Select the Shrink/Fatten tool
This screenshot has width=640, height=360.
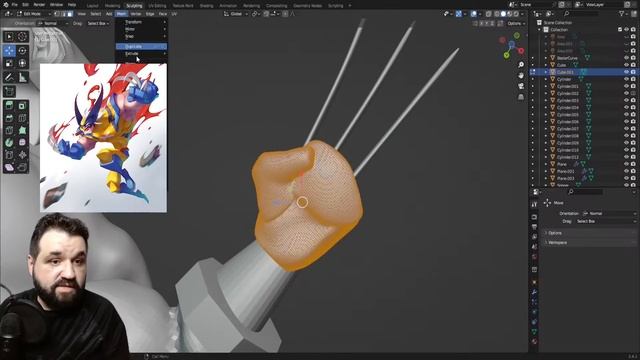coord(22,155)
